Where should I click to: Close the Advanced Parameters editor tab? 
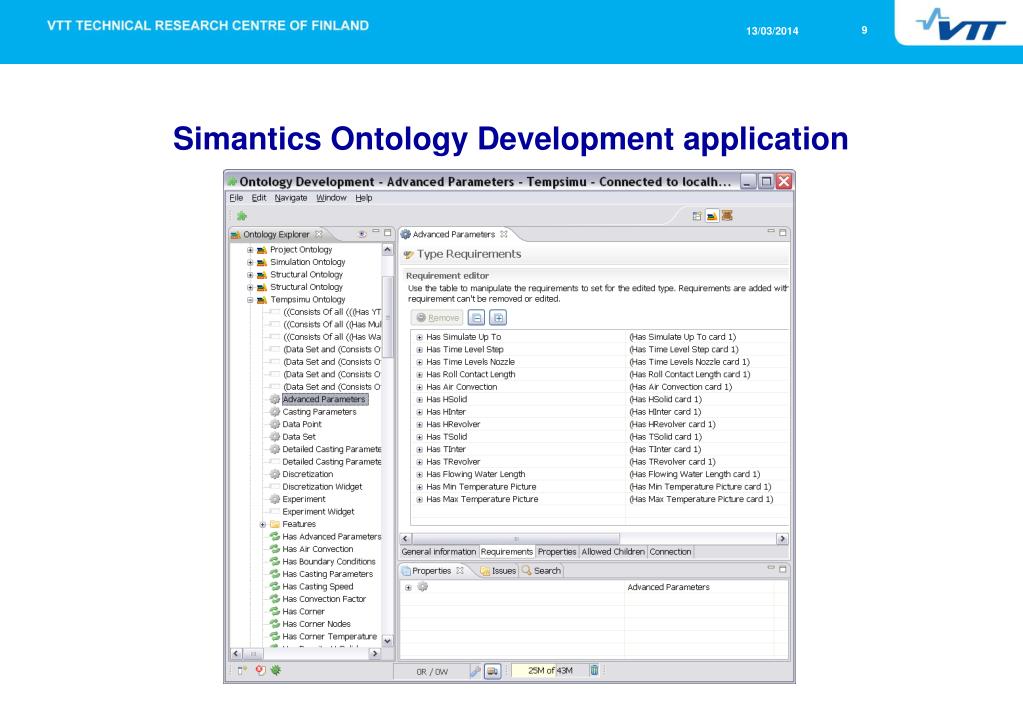(x=504, y=234)
